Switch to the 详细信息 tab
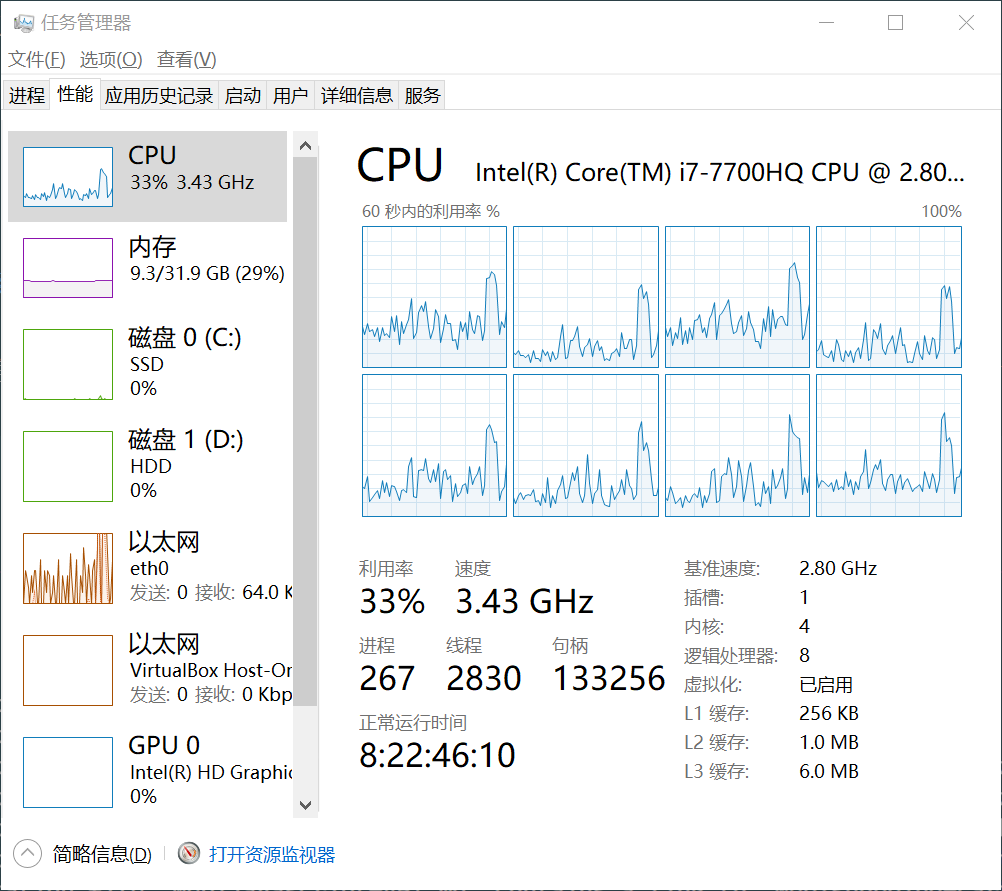The image size is (1002, 891). pyautogui.click(x=357, y=96)
